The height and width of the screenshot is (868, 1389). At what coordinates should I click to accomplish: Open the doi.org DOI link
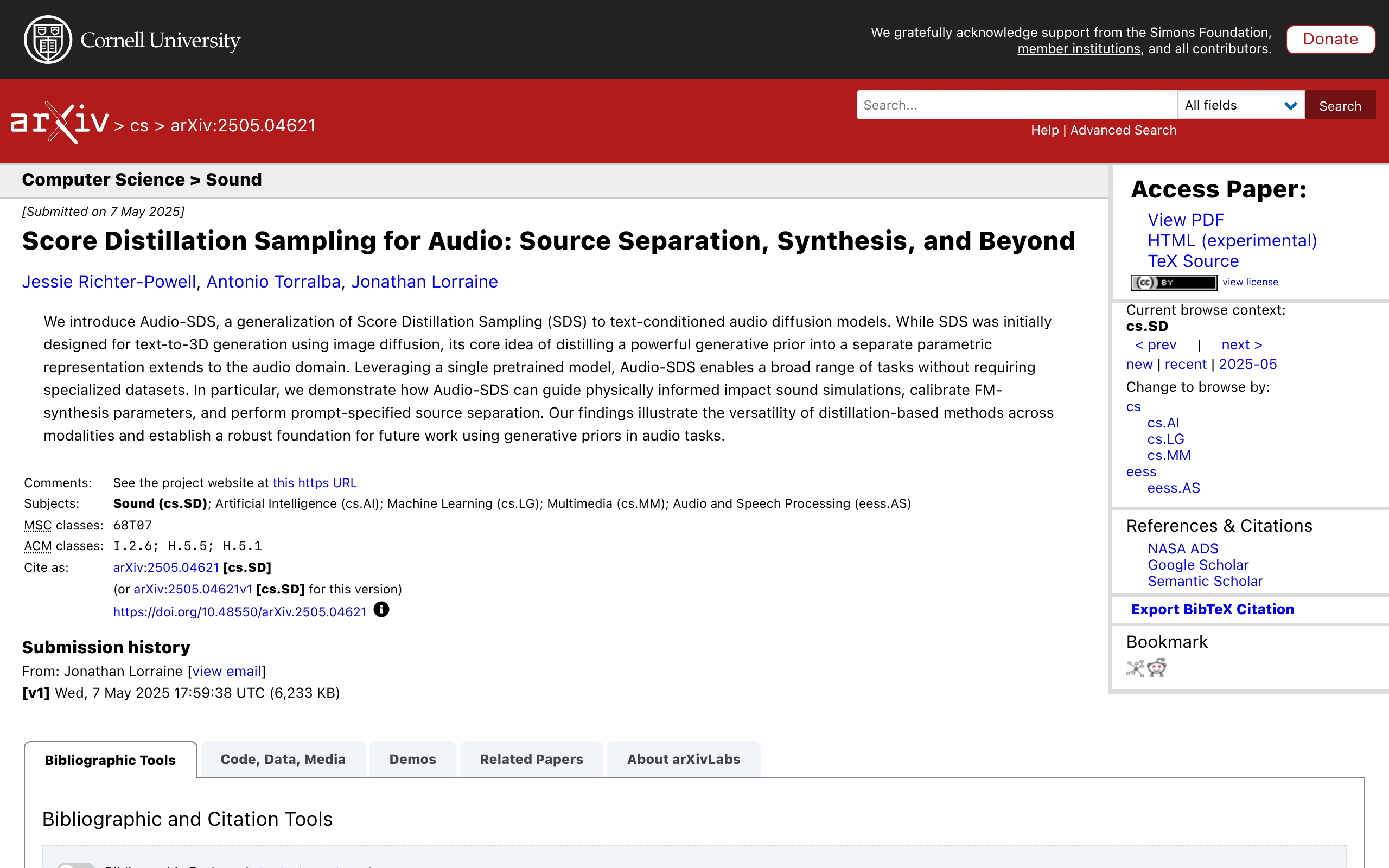click(x=239, y=612)
